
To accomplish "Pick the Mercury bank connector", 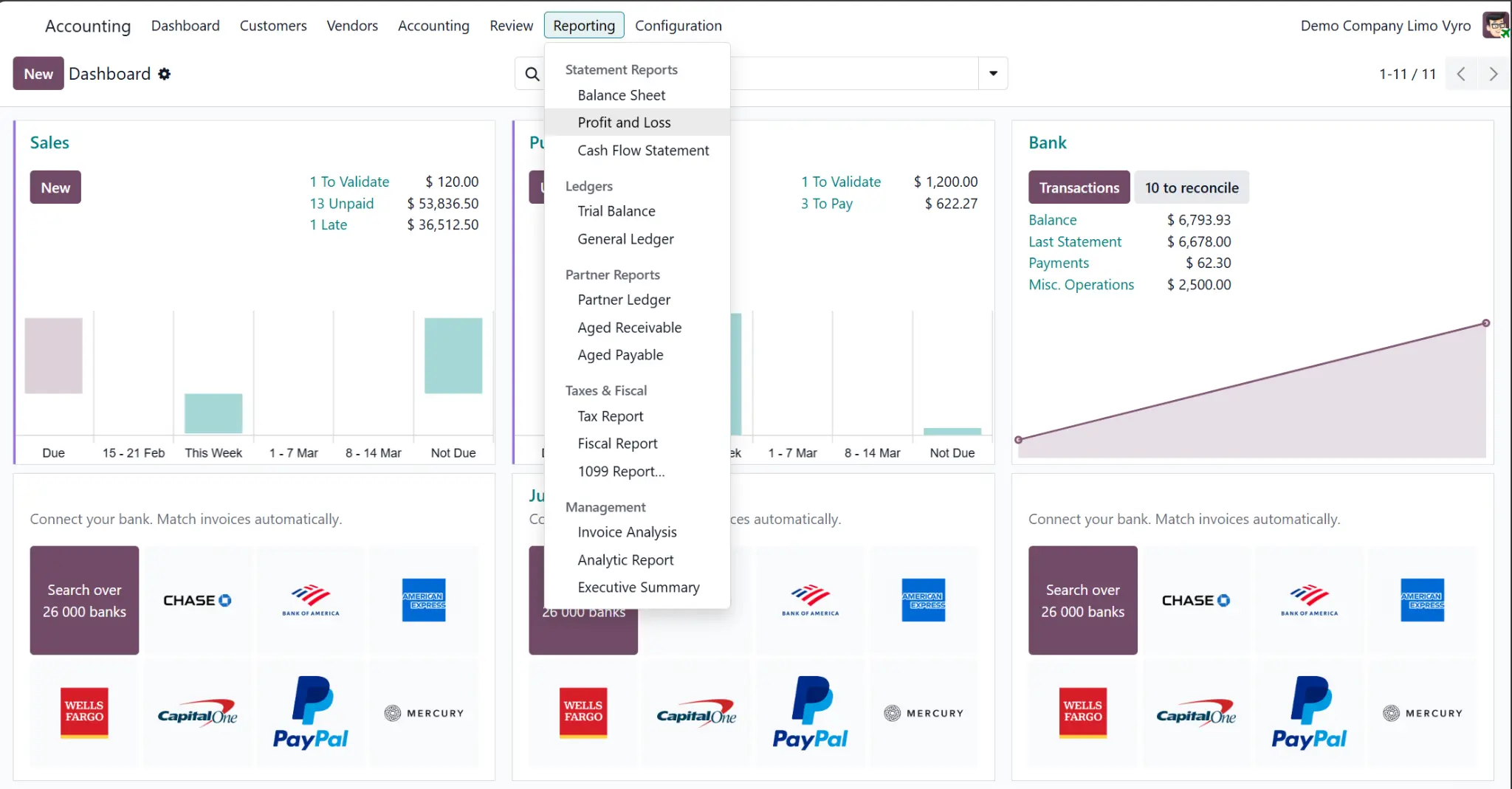I will (424, 712).
